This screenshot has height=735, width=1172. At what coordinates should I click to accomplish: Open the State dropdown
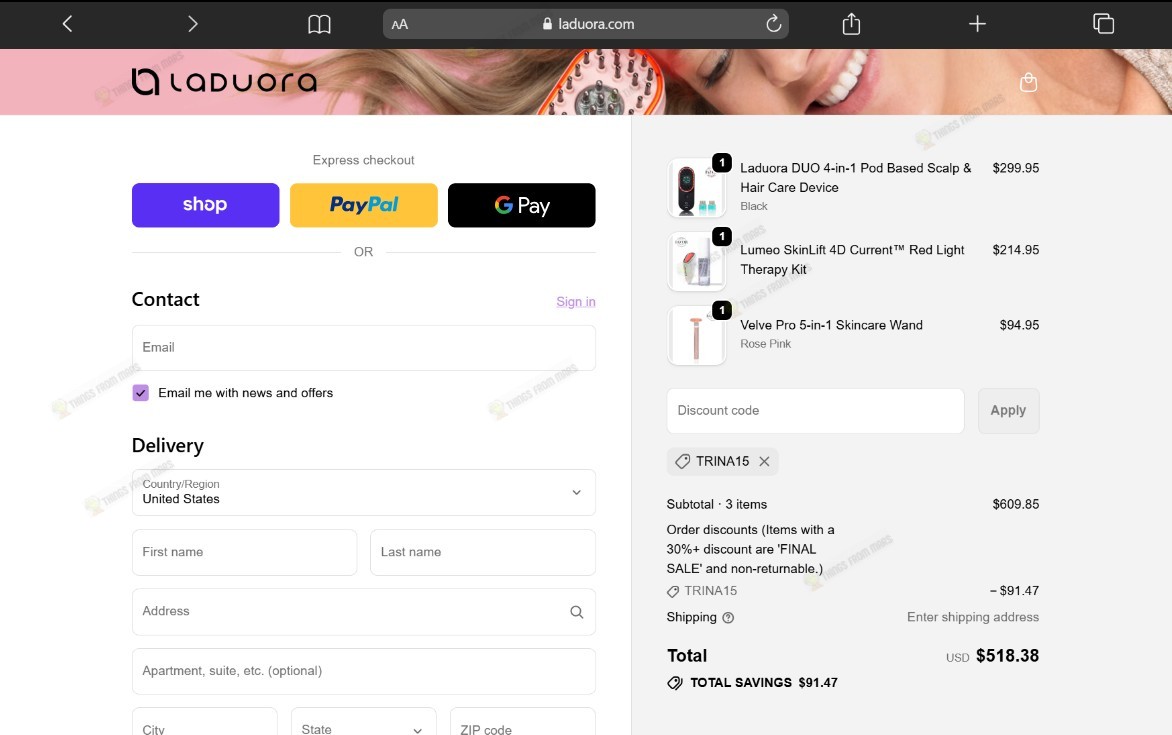coord(363,728)
